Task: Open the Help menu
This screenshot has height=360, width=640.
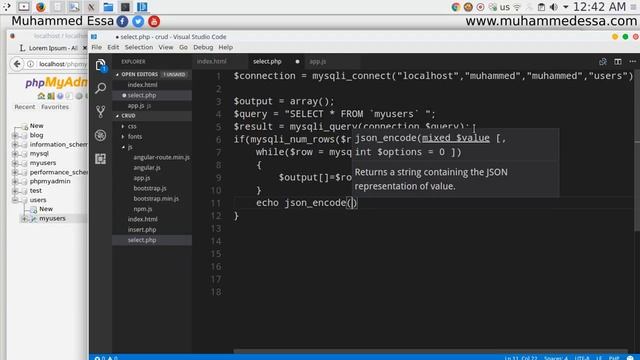Action: (226, 47)
